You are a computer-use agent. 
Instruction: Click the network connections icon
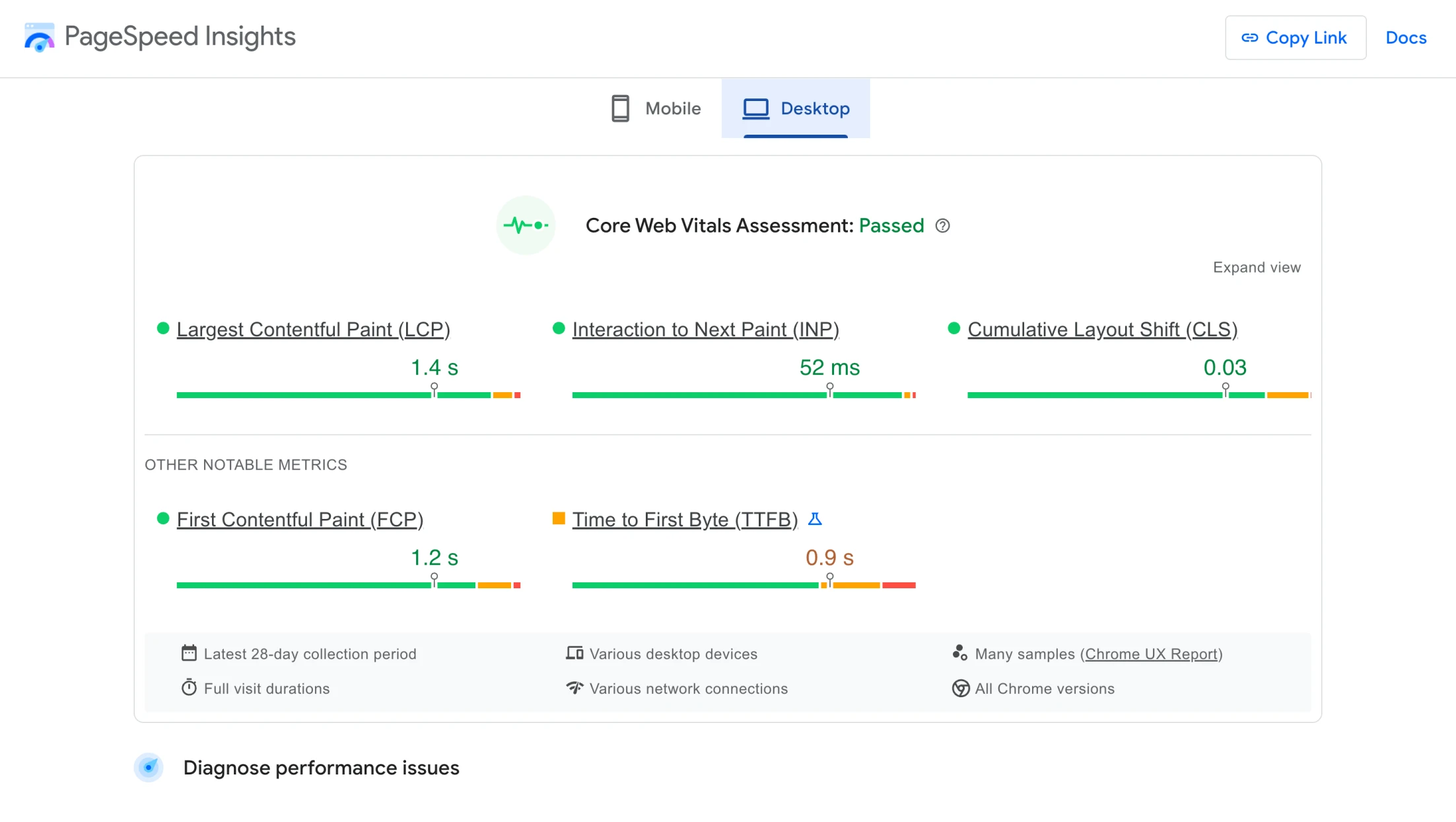(x=574, y=688)
